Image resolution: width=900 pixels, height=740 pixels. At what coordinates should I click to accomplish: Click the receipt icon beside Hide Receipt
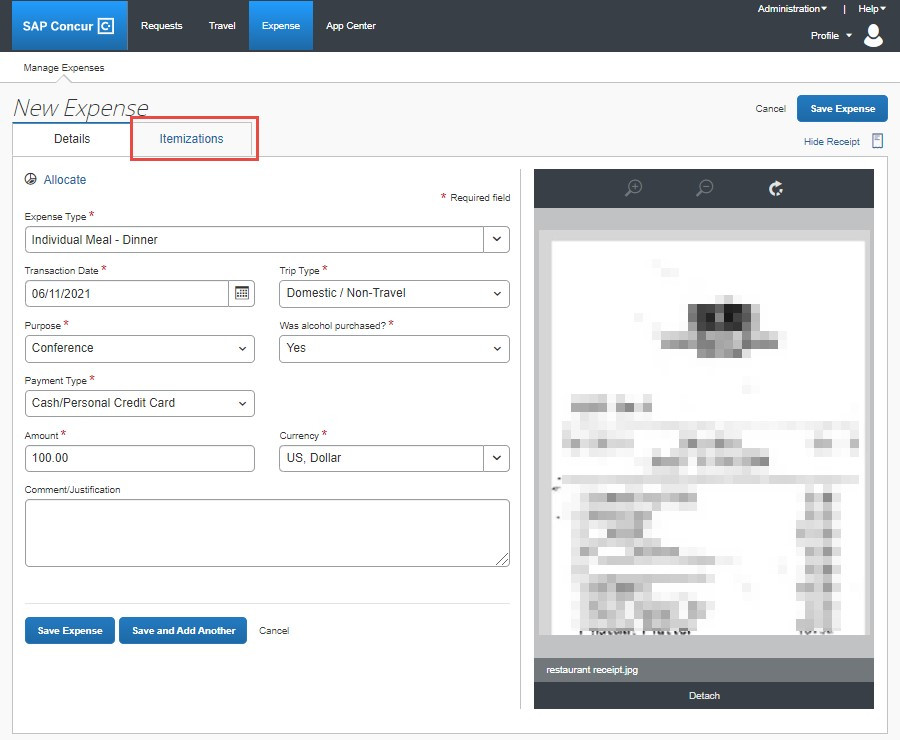tap(877, 141)
